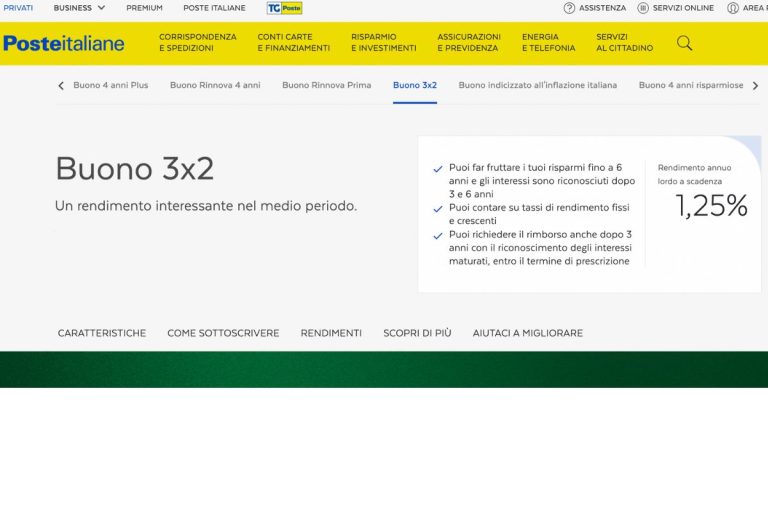Screen dimensions: 768x512
Task: Open Conti Carte e Finanziamenti menu
Action: click(293, 43)
